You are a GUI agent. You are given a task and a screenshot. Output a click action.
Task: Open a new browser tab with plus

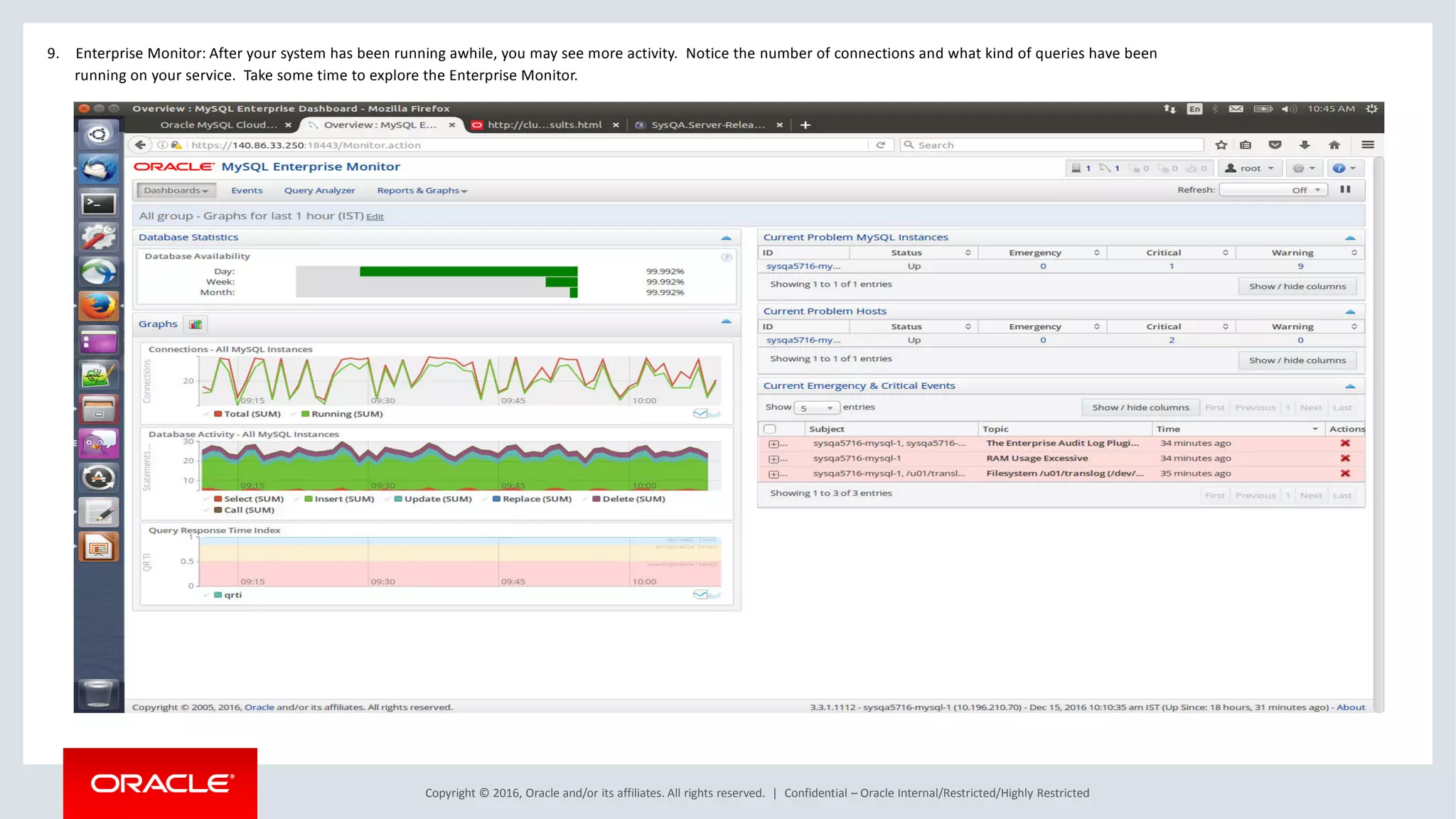coord(805,125)
